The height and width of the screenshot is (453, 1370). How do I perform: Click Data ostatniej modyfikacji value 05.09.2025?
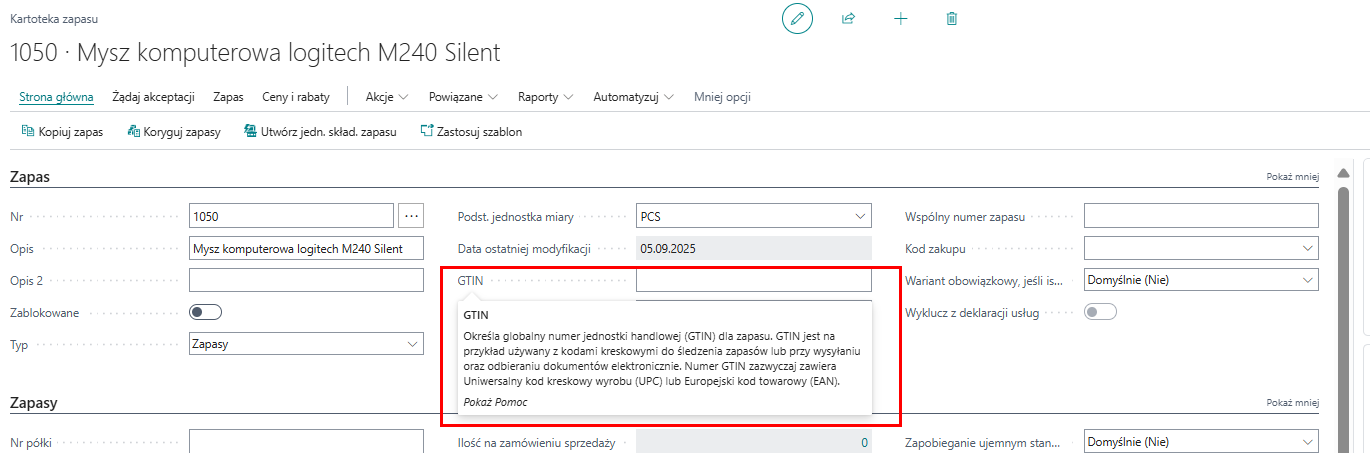tap(754, 248)
